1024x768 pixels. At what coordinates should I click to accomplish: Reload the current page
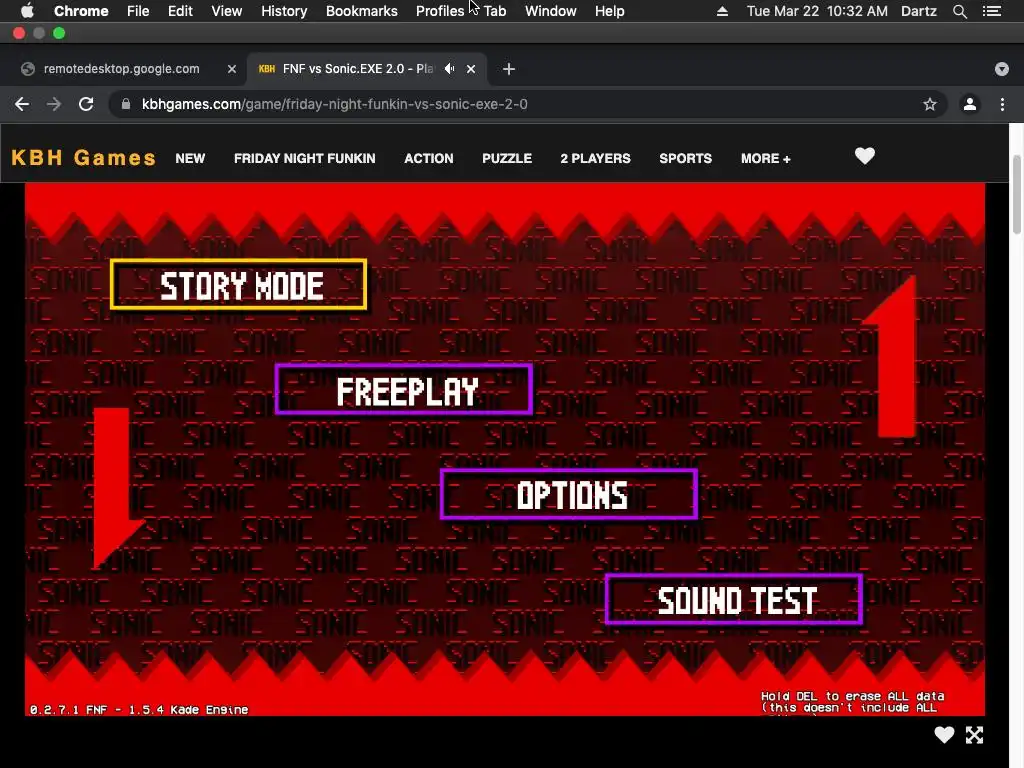pyautogui.click(x=86, y=104)
